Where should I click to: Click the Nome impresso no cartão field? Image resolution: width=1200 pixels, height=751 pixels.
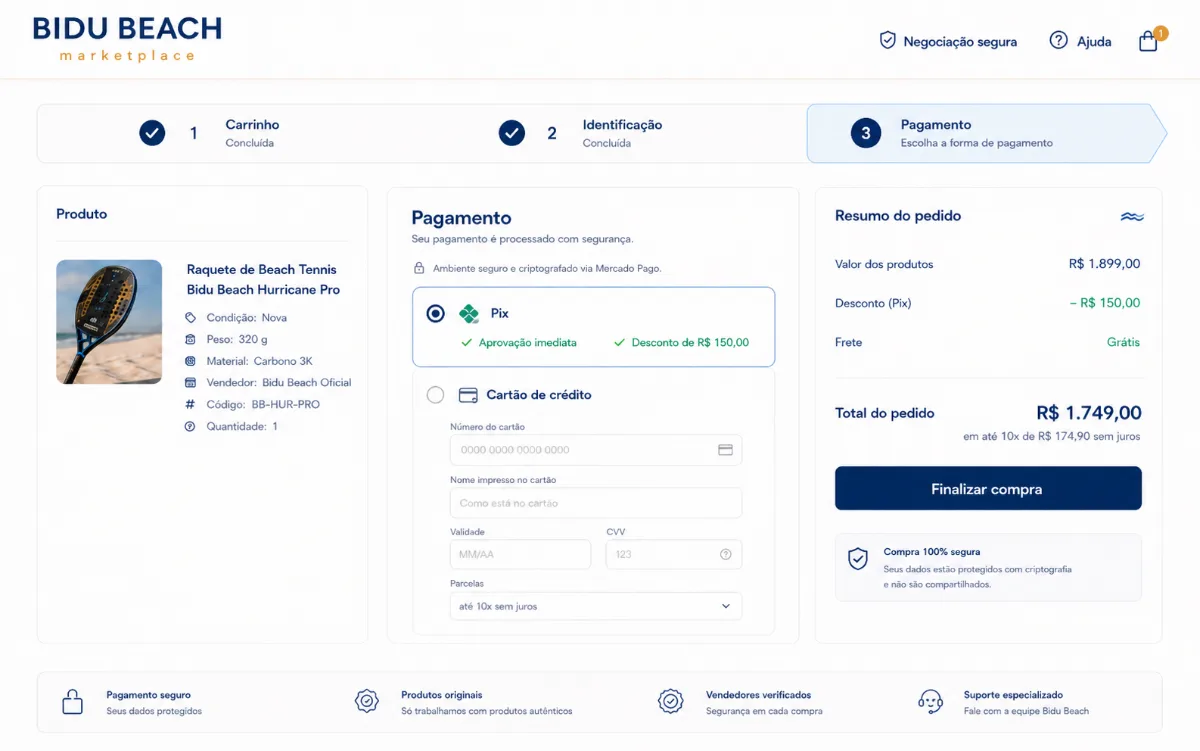pyautogui.click(x=596, y=503)
